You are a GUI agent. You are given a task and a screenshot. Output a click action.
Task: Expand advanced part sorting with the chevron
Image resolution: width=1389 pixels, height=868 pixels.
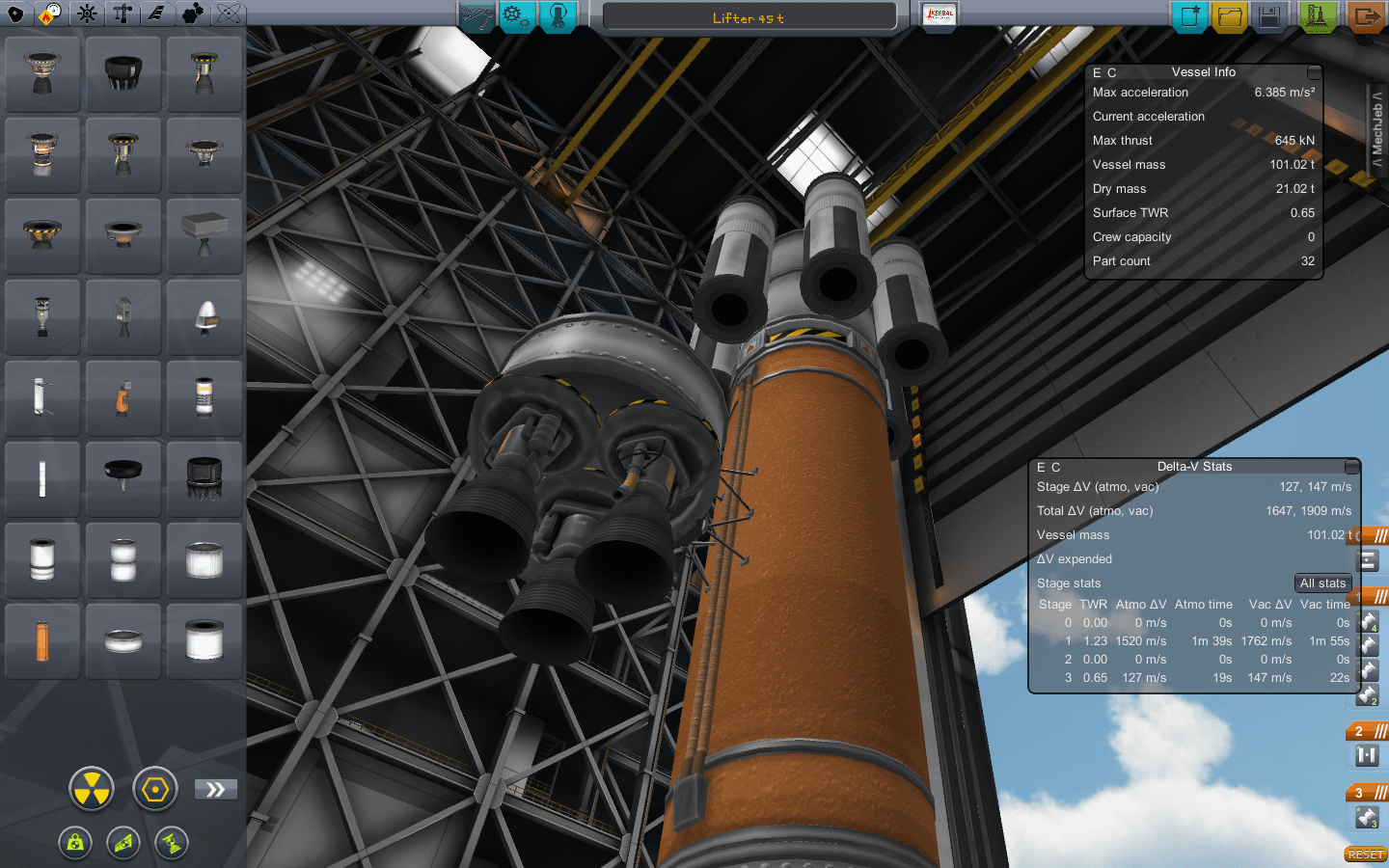(x=215, y=789)
